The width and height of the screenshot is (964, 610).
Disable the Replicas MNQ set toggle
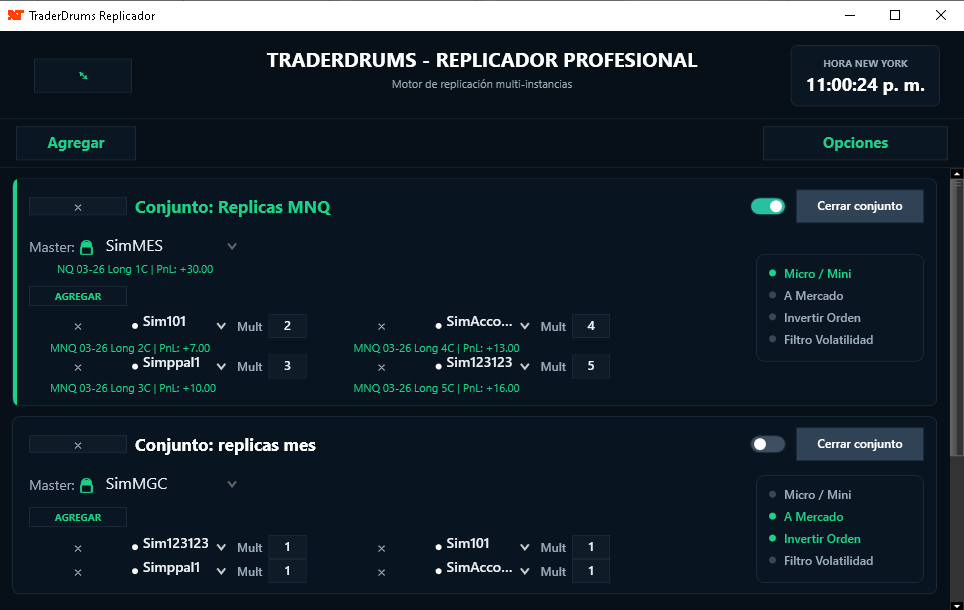click(768, 206)
